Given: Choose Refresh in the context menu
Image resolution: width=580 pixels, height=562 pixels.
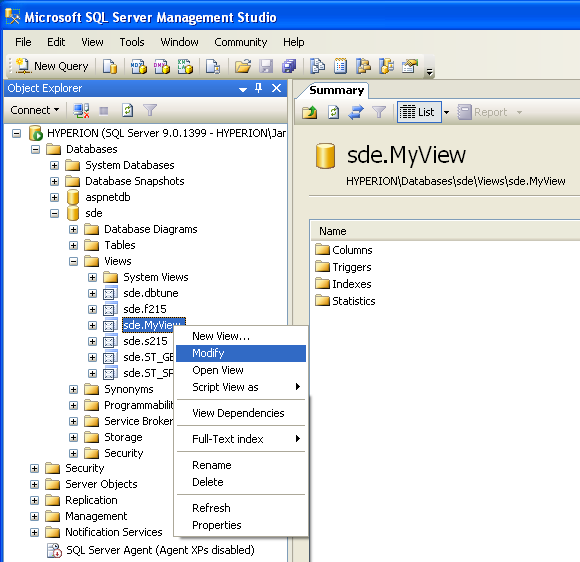Looking at the screenshot, I should pos(241,508).
